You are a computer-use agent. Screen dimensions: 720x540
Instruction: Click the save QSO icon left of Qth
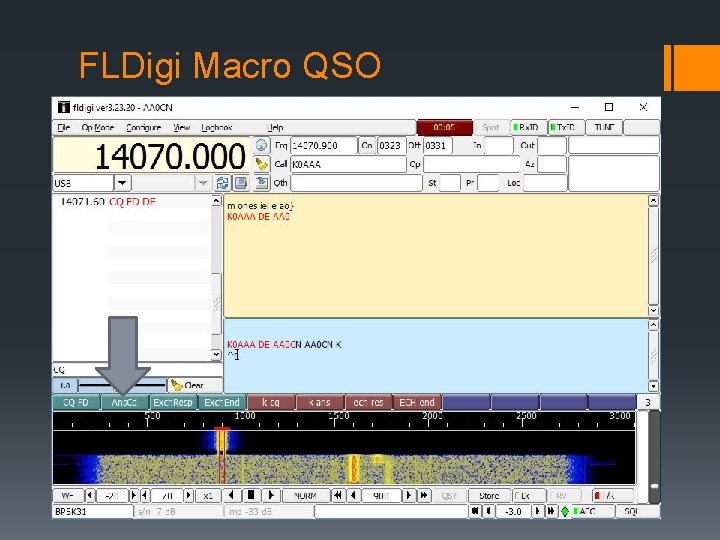click(261, 183)
